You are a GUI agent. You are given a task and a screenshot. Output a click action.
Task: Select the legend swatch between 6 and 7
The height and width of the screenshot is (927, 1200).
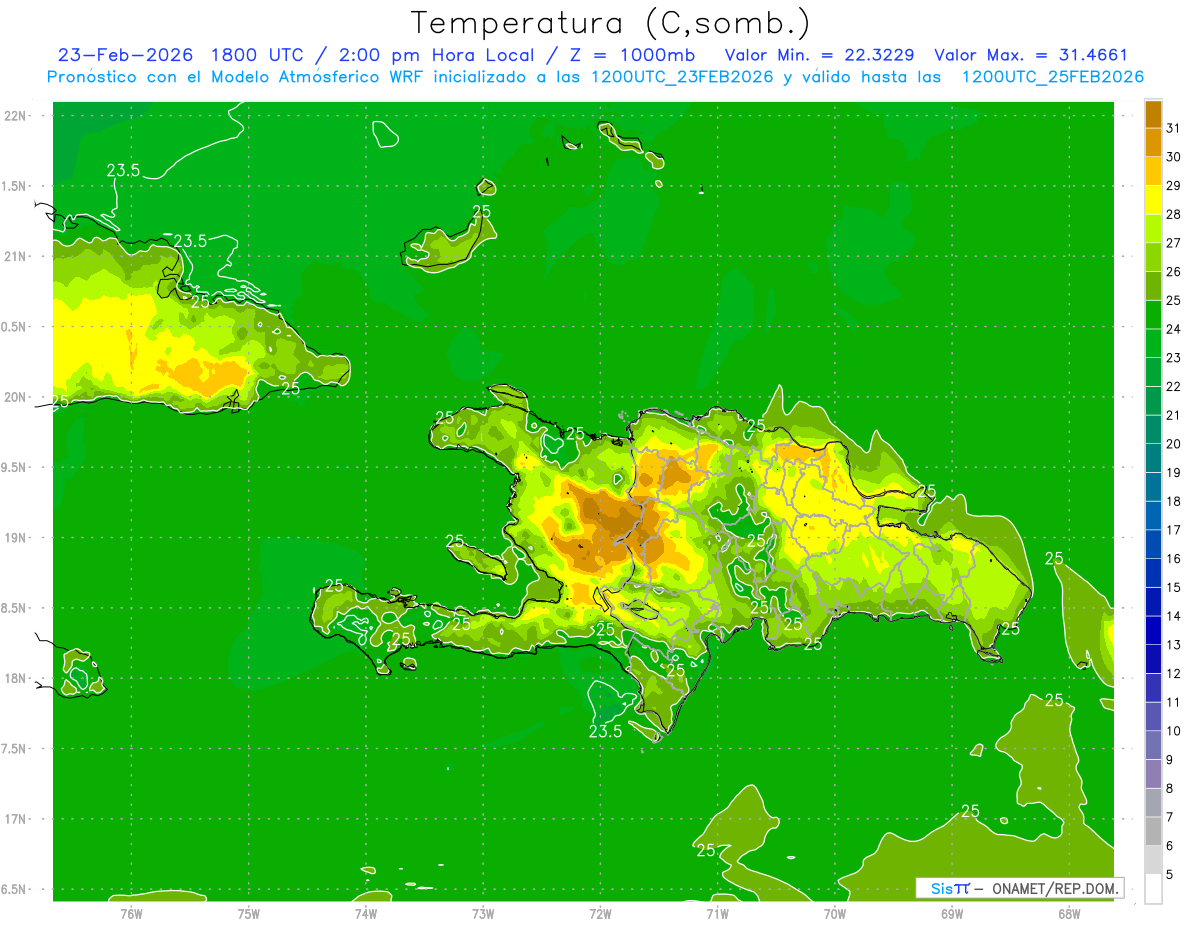[x=1153, y=832]
